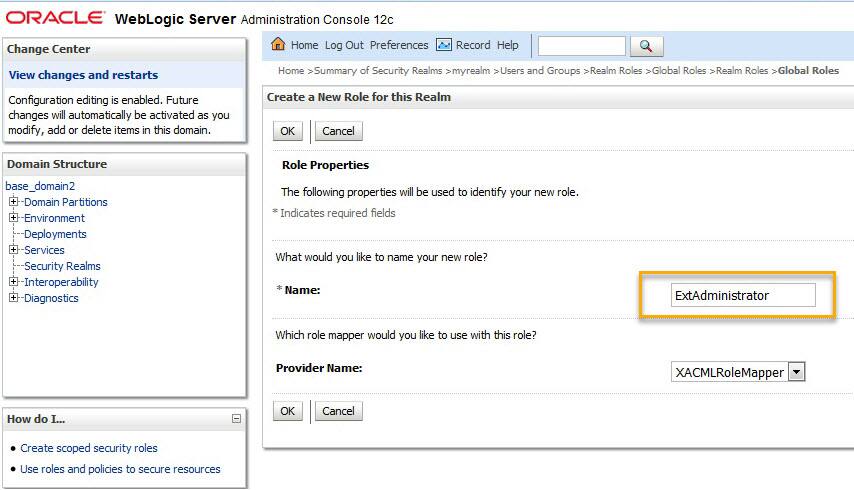Open Create scoped security roles help link
Viewport: 854px width, 490px height.
click(89, 448)
